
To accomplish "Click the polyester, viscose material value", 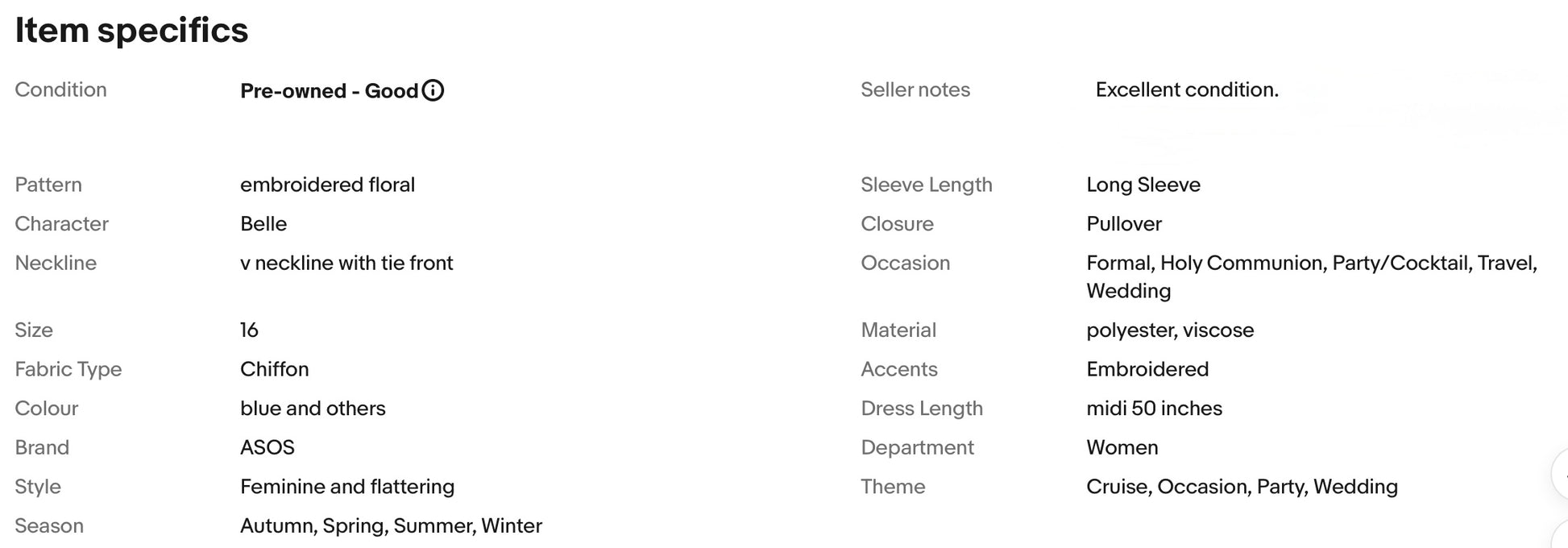I will (x=1170, y=330).
